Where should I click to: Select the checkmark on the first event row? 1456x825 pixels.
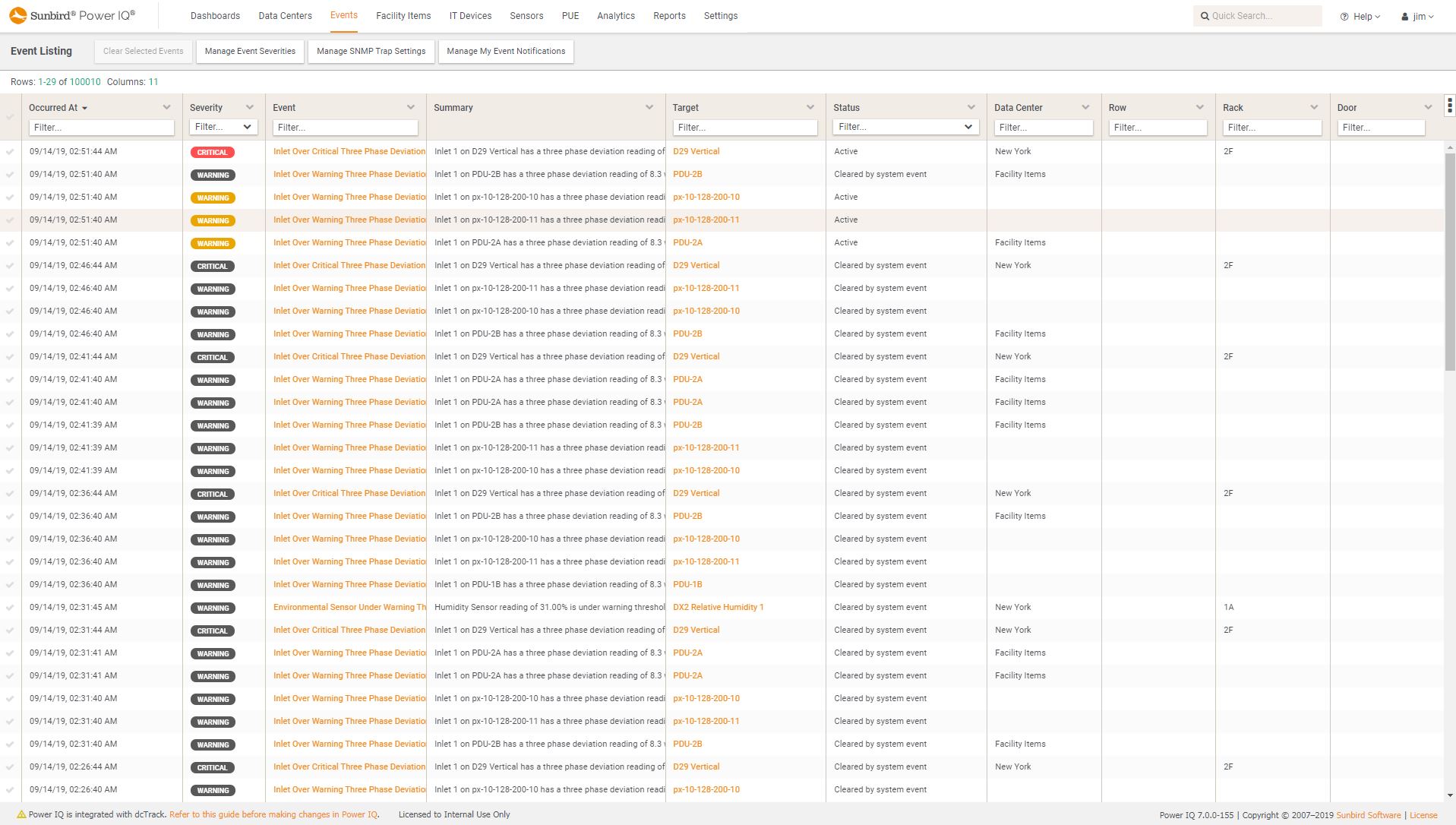(10, 151)
